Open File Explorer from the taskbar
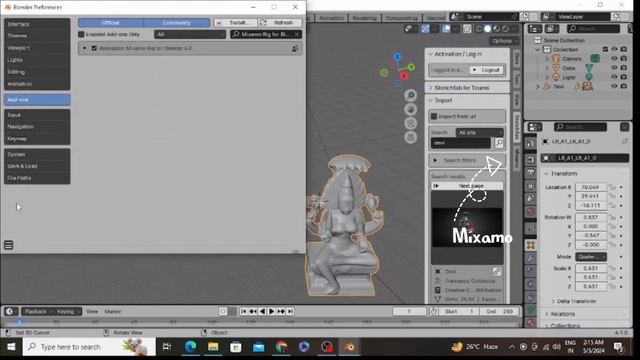This screenshot has width=640, height=360. click(213, 347)
